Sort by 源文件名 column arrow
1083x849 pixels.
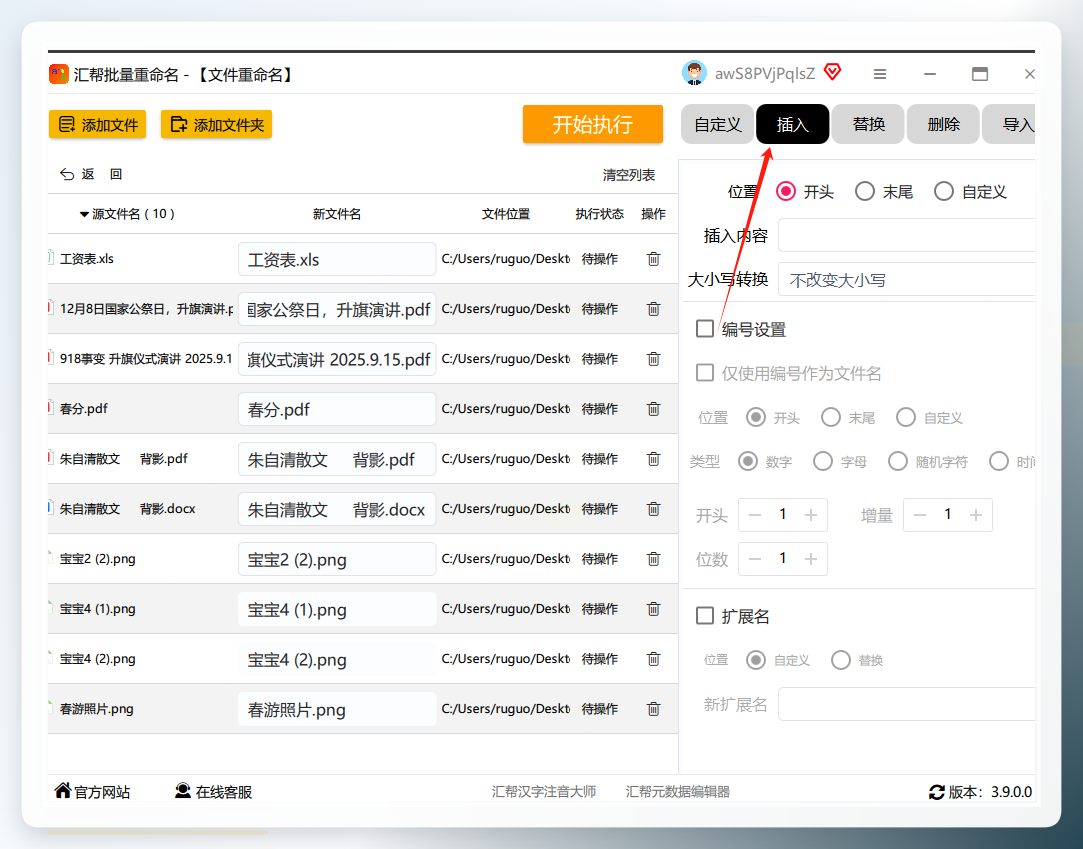(84, 214)
